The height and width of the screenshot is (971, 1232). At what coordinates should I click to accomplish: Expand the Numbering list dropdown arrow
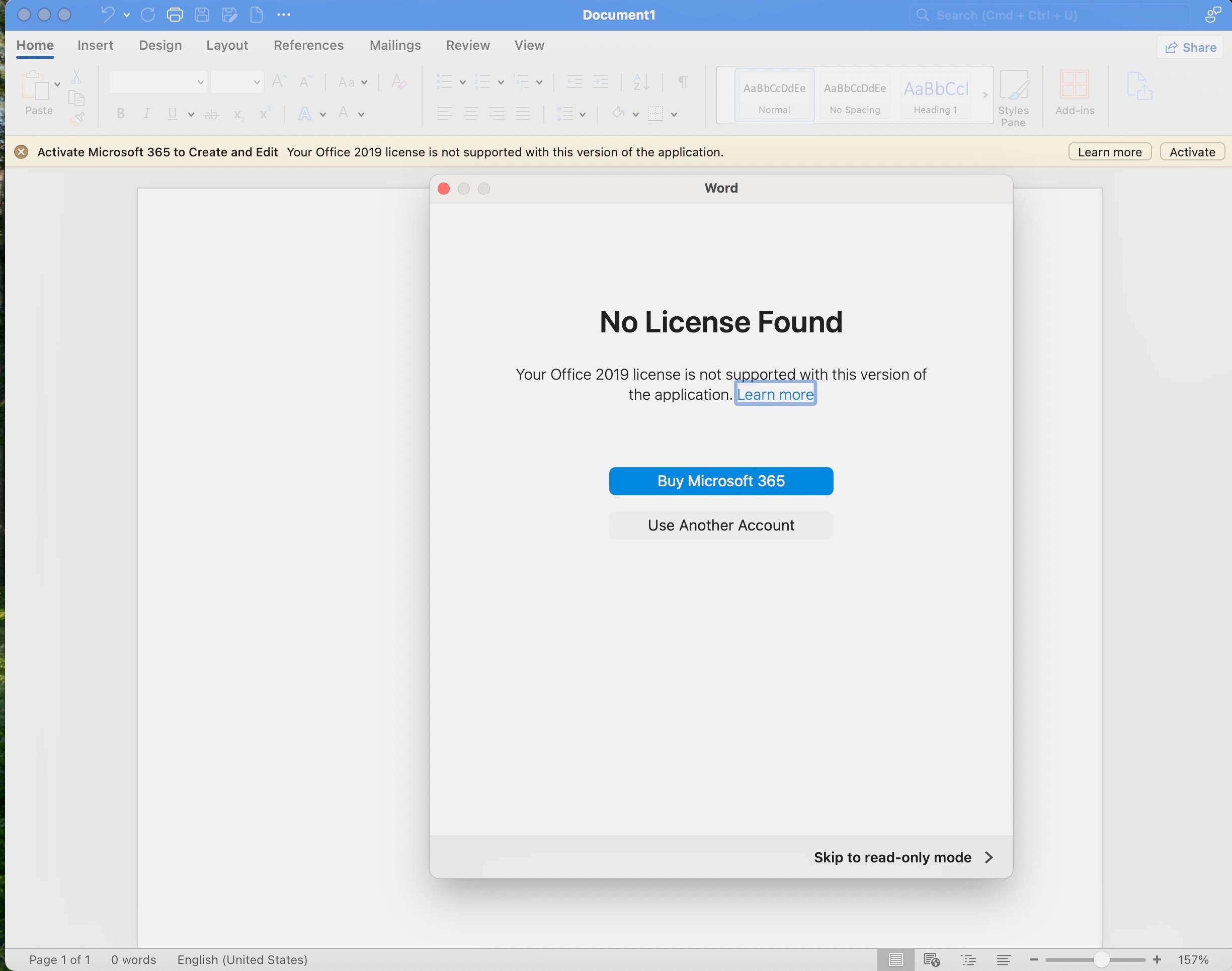click(x=501, y=82)
